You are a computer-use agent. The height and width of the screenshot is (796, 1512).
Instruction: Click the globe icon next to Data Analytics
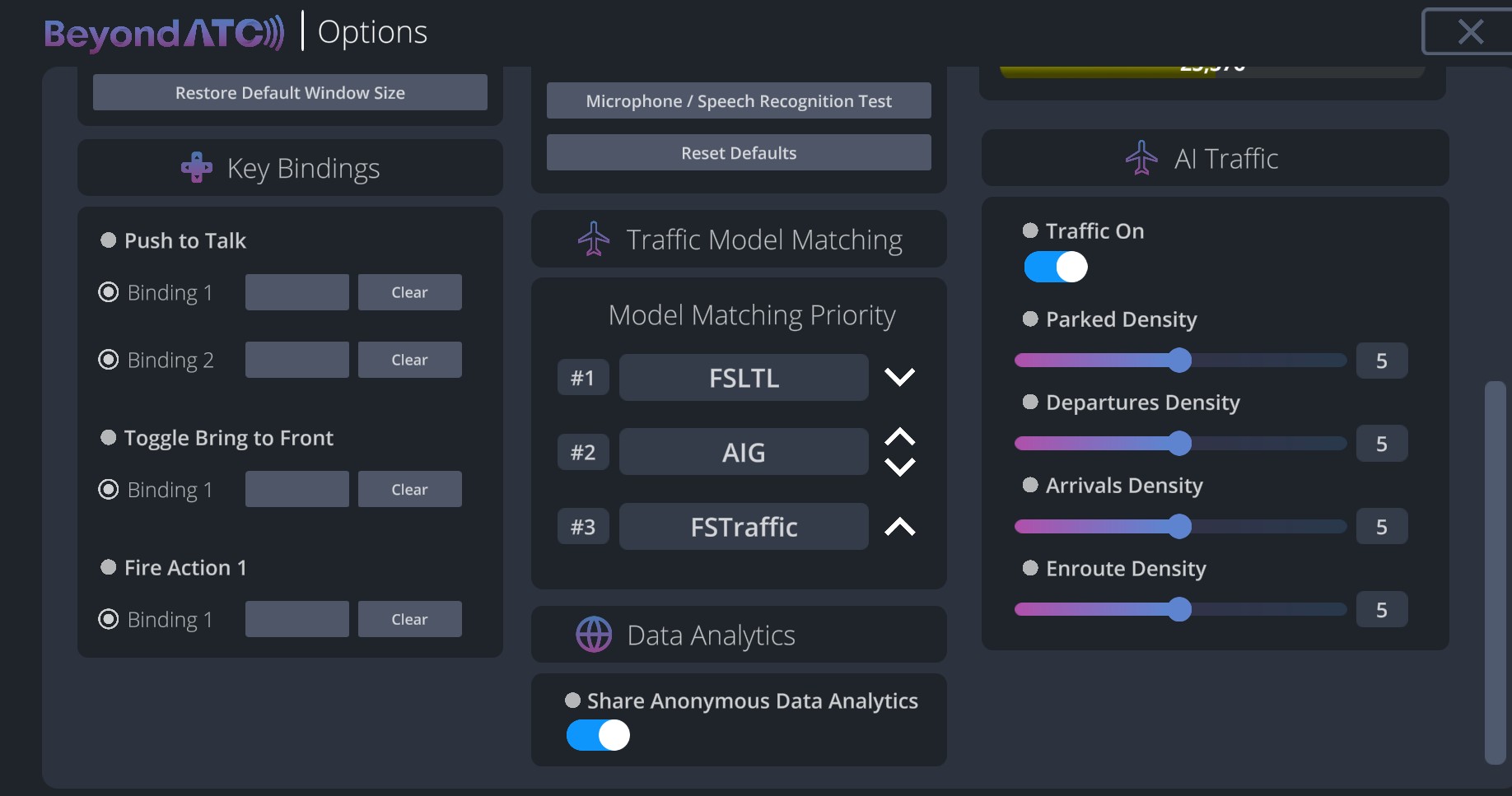click(x=595, y=634)
